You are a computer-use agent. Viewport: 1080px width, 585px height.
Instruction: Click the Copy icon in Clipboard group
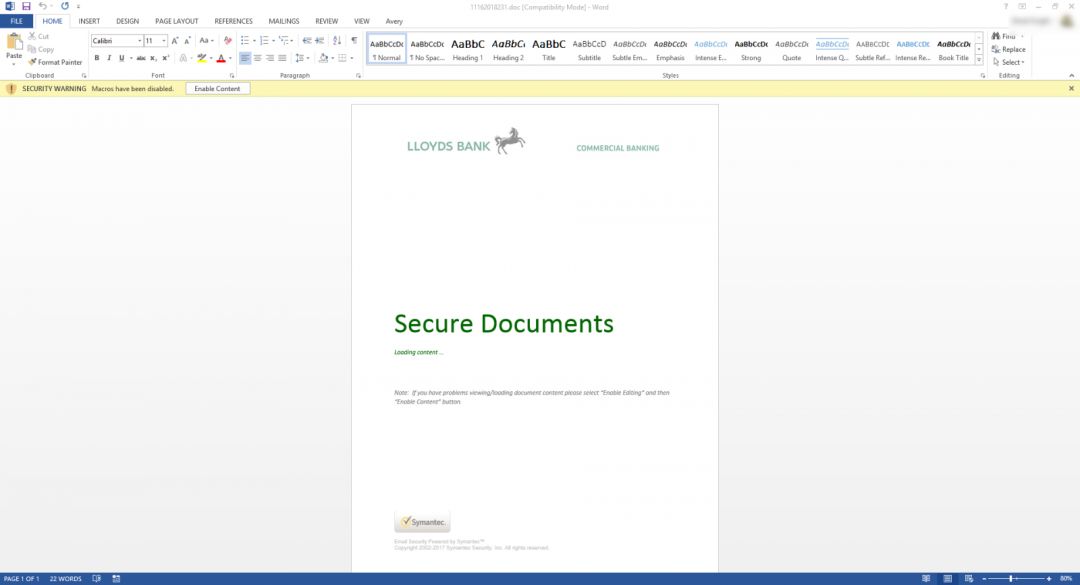pos(32,49)
